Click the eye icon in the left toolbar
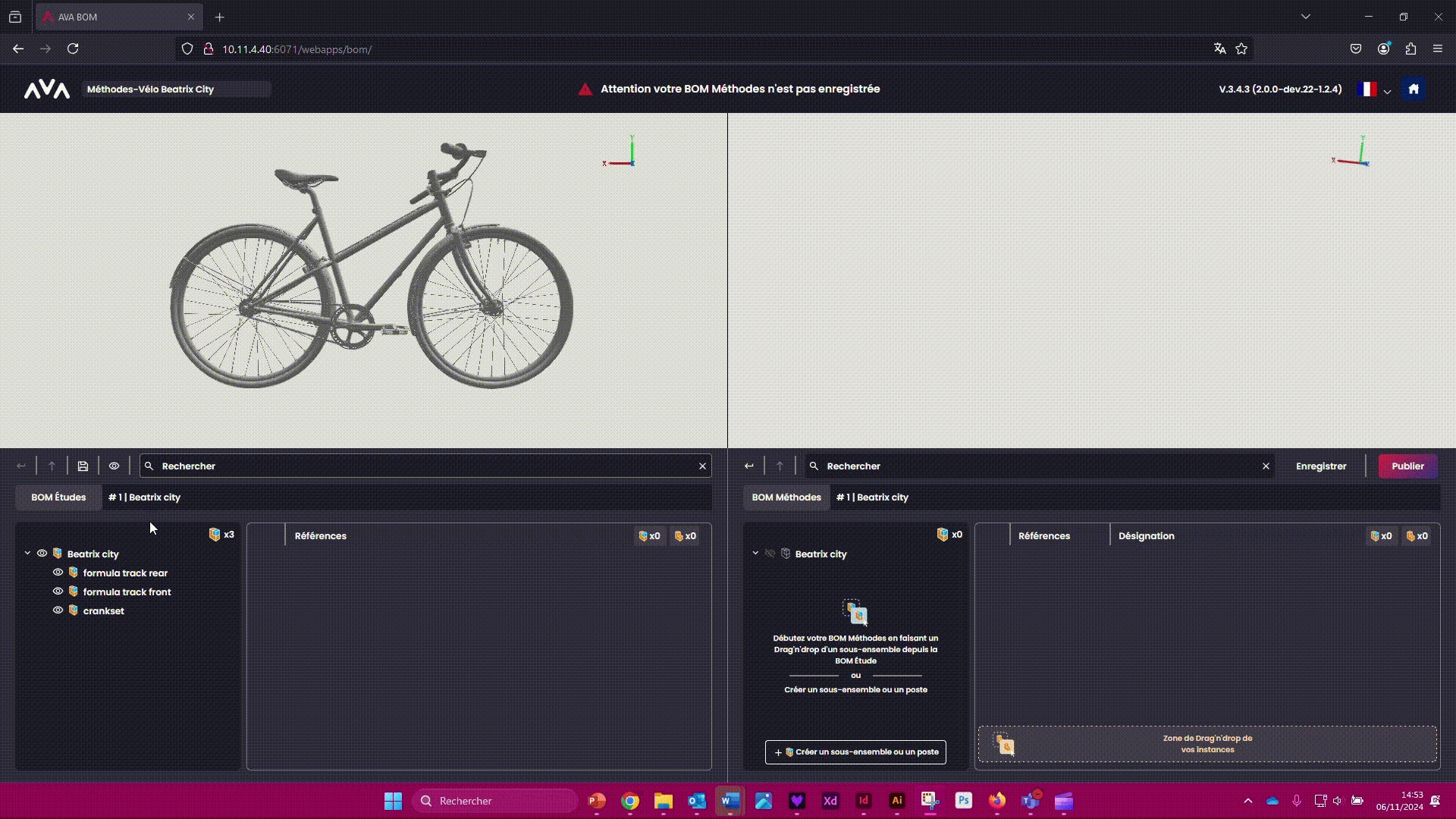The height and width of the screenshot is (819, 1456). [114, 466]
